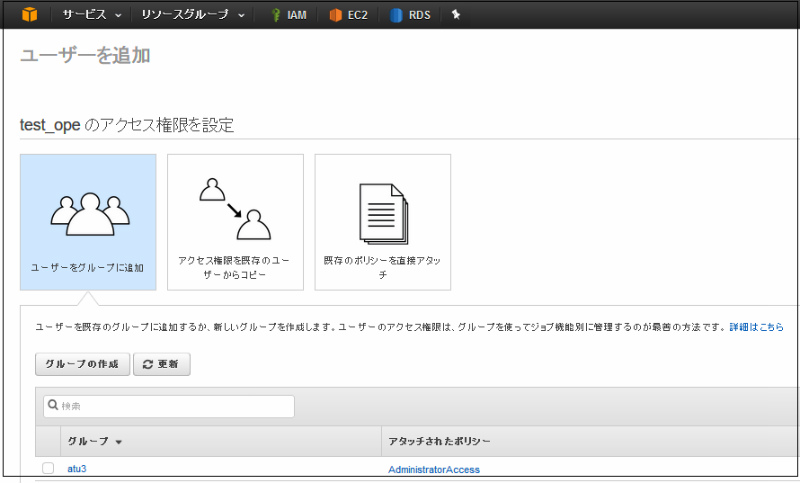Expand the リソースグループ dropdown

tap(192, 15)
